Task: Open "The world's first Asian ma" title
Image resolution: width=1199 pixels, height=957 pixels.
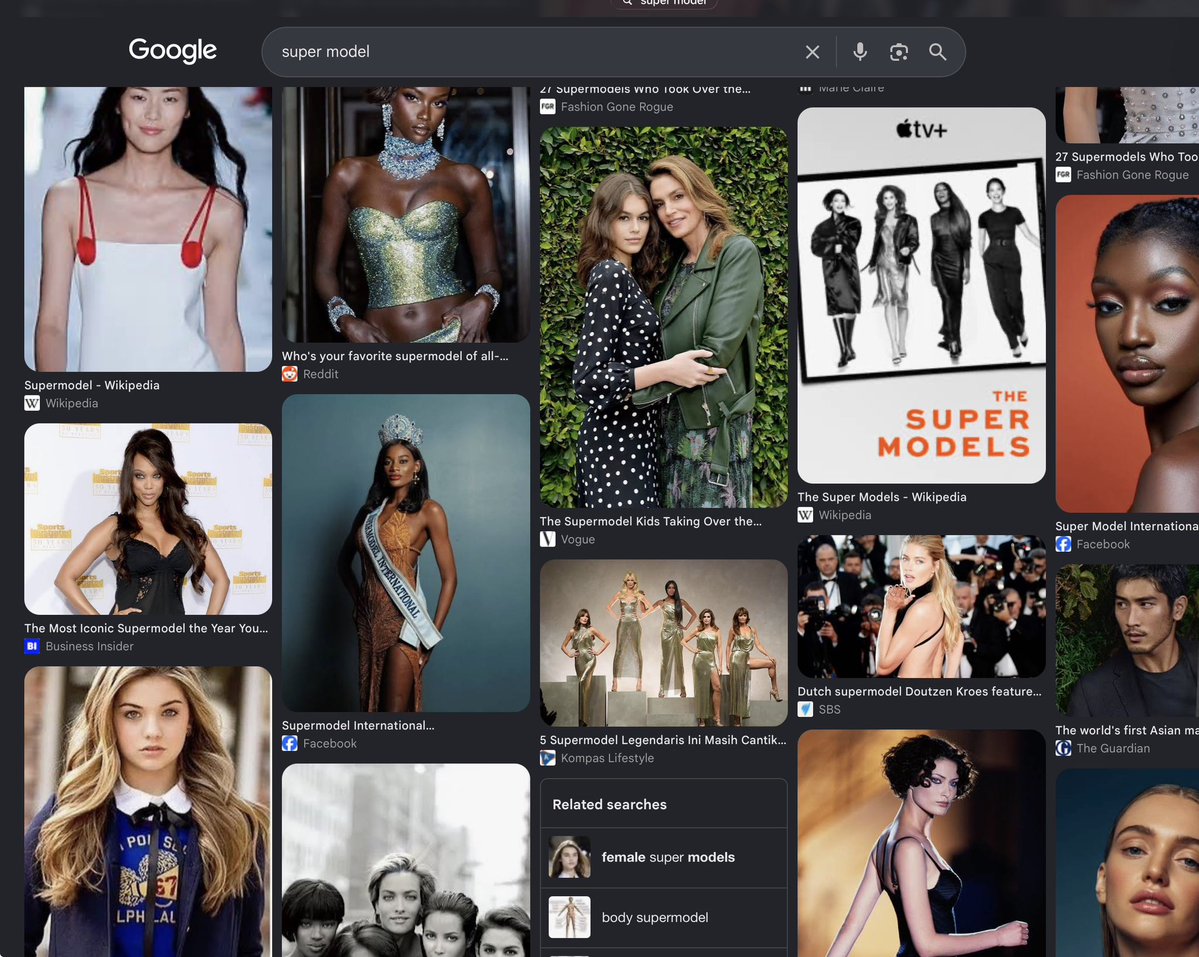Action: point(1127,729)
